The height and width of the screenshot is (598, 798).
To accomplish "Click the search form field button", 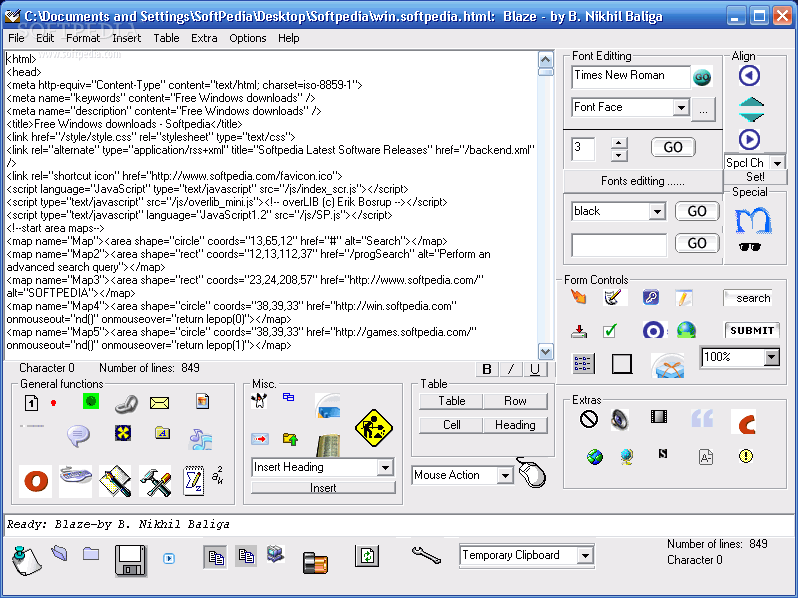I will click(748, 298).
